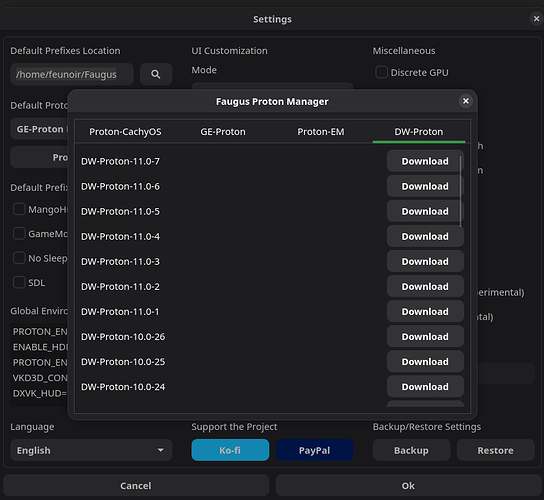This screenshot has height=500, width=544.
Task: Click the /home/feunoir/Faugus path field
Action: (72, 74)
